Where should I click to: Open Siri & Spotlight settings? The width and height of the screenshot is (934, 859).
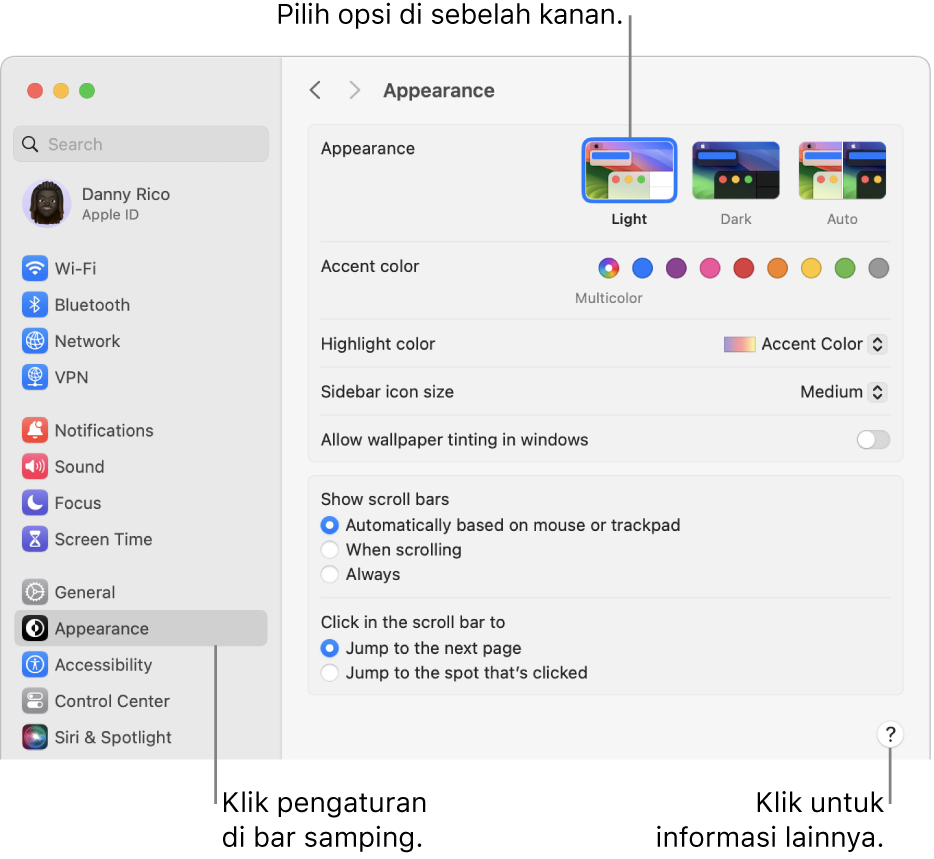(x=109, y=737)
